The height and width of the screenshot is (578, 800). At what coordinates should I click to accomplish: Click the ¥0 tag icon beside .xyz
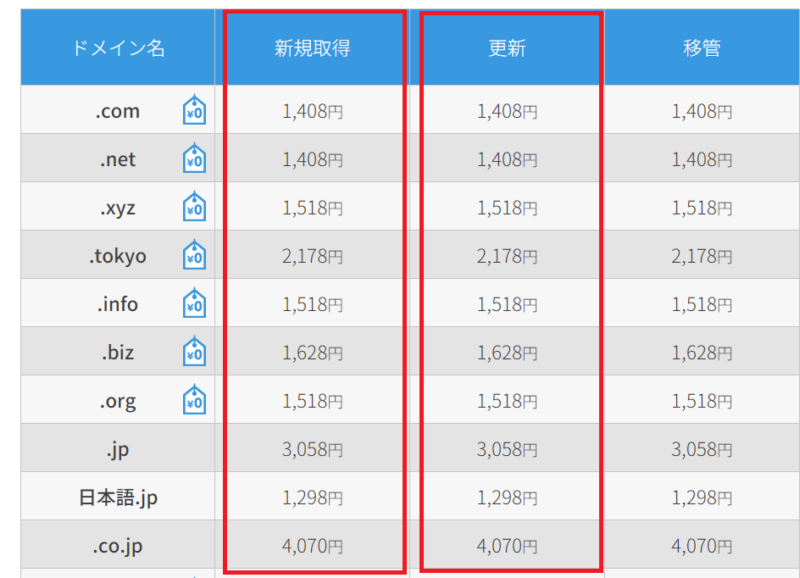pyautogui.click(x=194, y=208)
